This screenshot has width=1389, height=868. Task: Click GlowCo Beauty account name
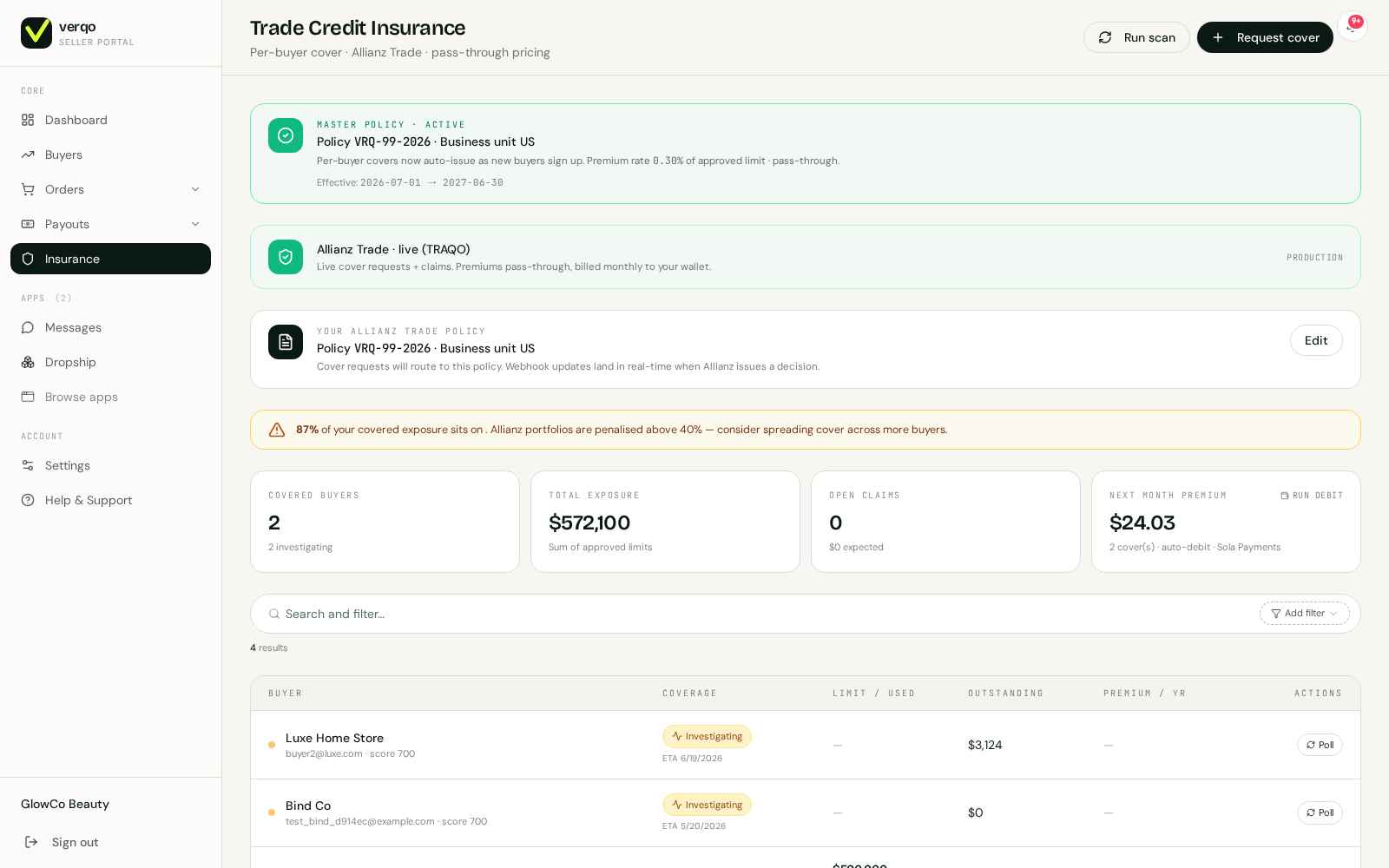[65, 804]
